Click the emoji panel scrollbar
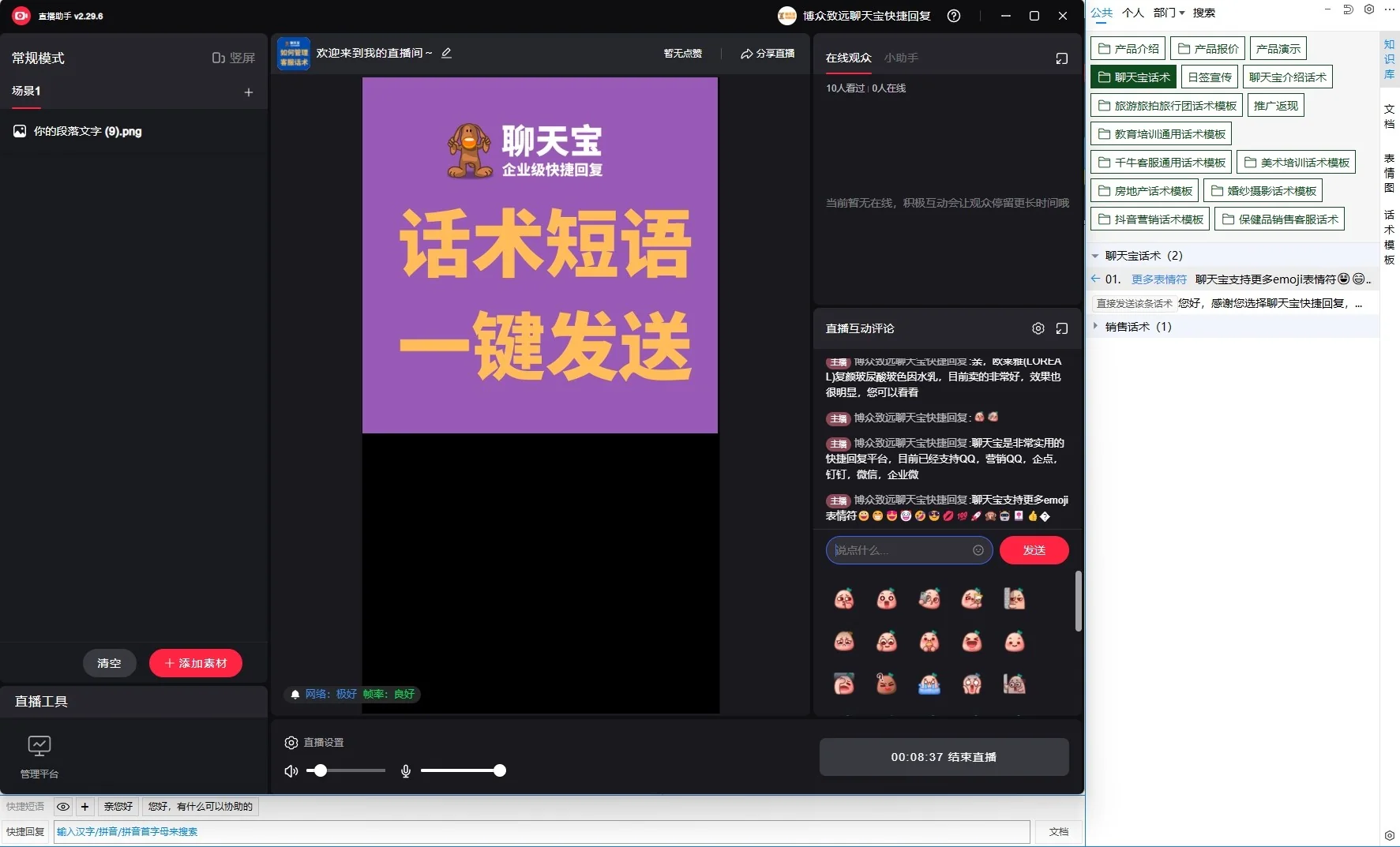The width and height of the screenshot is (1400, 847). coord(1078,601)
